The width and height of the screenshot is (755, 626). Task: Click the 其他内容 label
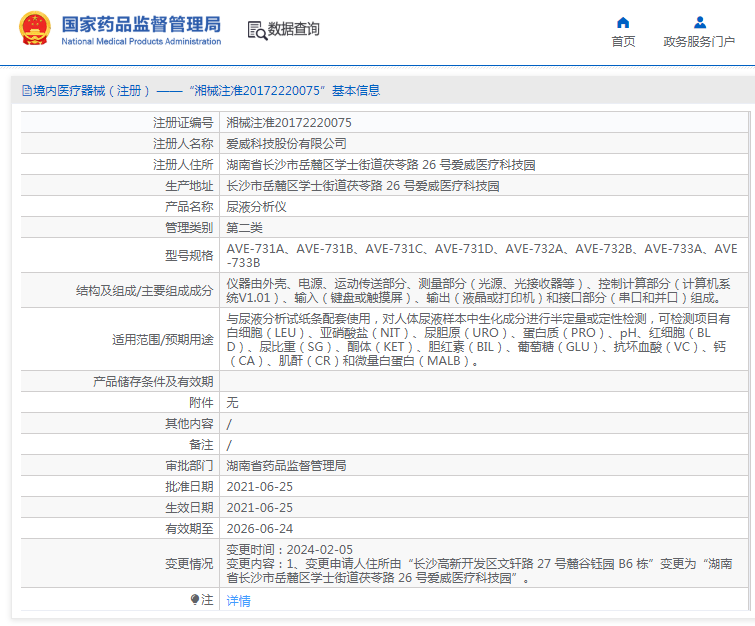tap(189, 423)
